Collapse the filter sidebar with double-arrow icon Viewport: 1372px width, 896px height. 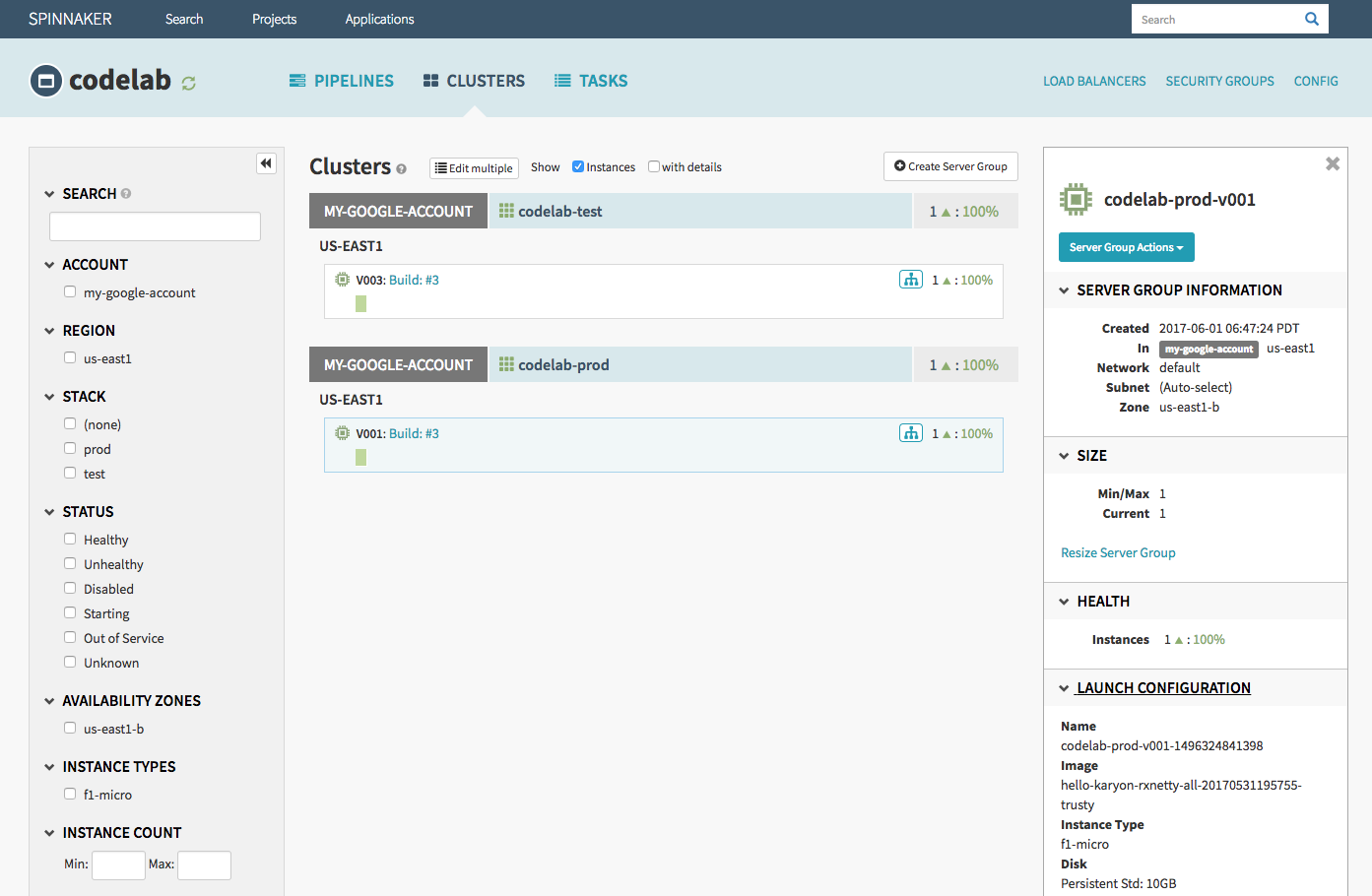(x=266, y=163)
